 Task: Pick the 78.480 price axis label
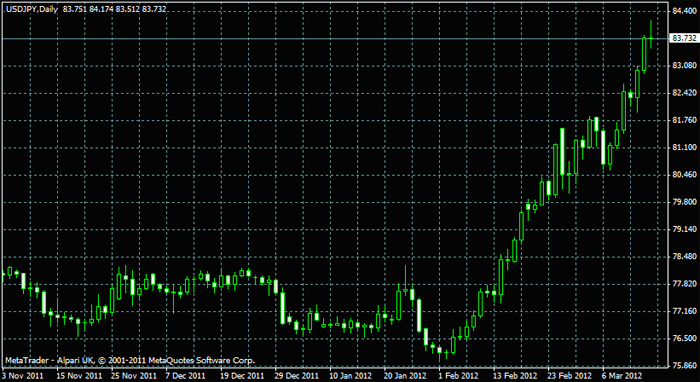click(x=683, y=257)
